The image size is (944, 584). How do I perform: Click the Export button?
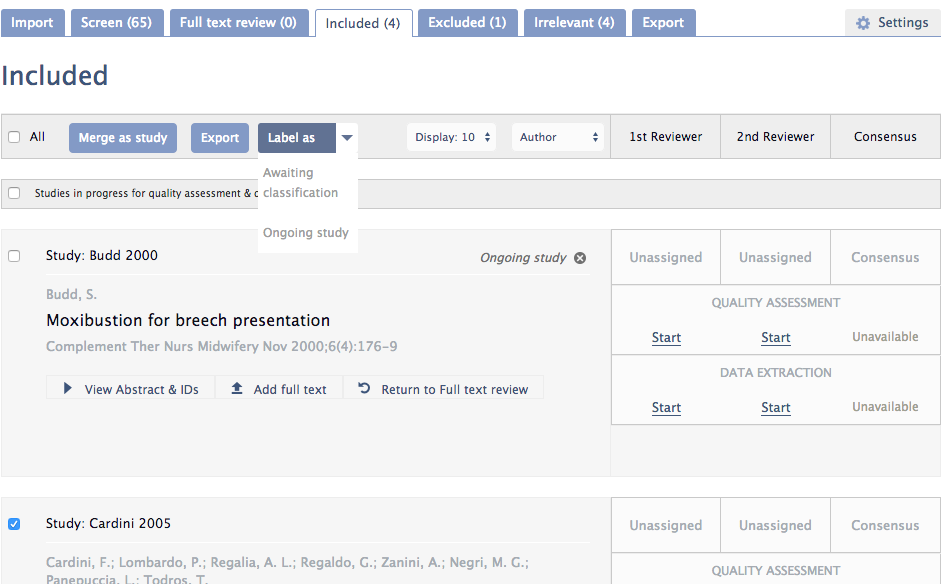pos(219,136)
